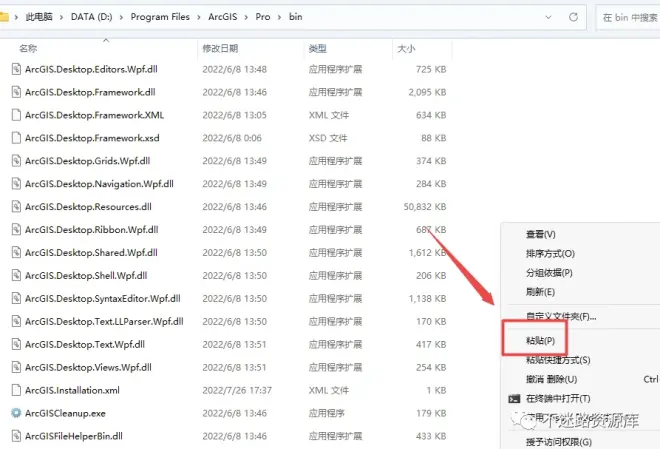660x449 pixels.
Task: Select the file name ArcGISFileHelperBin.dll
Action: 74,436
